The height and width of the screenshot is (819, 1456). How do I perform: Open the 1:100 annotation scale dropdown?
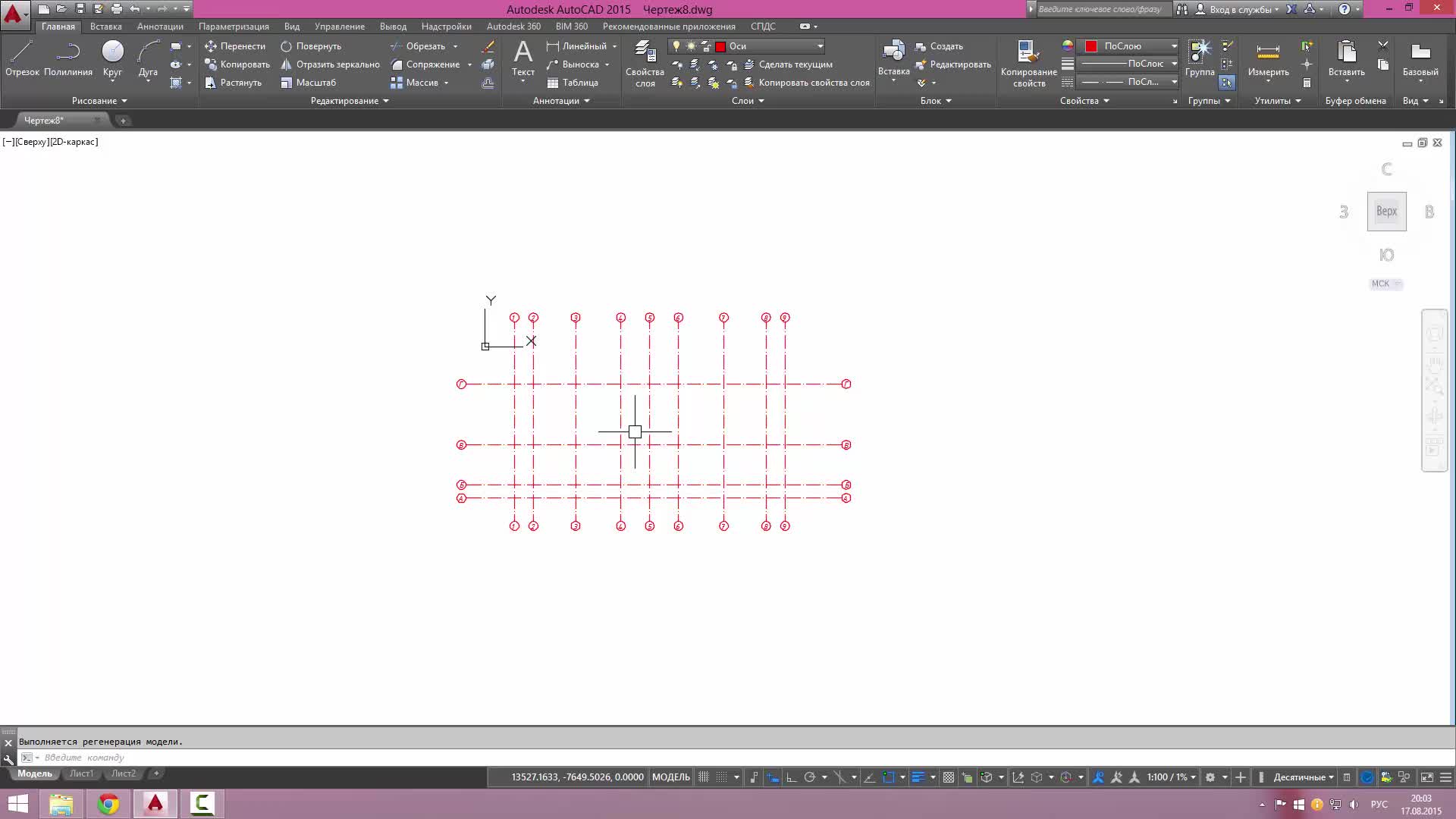click(x=1172, y=777)
